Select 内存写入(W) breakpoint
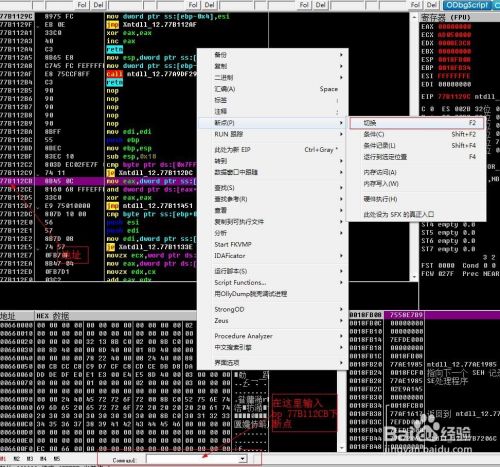500x467 pixels. point(416,184)
